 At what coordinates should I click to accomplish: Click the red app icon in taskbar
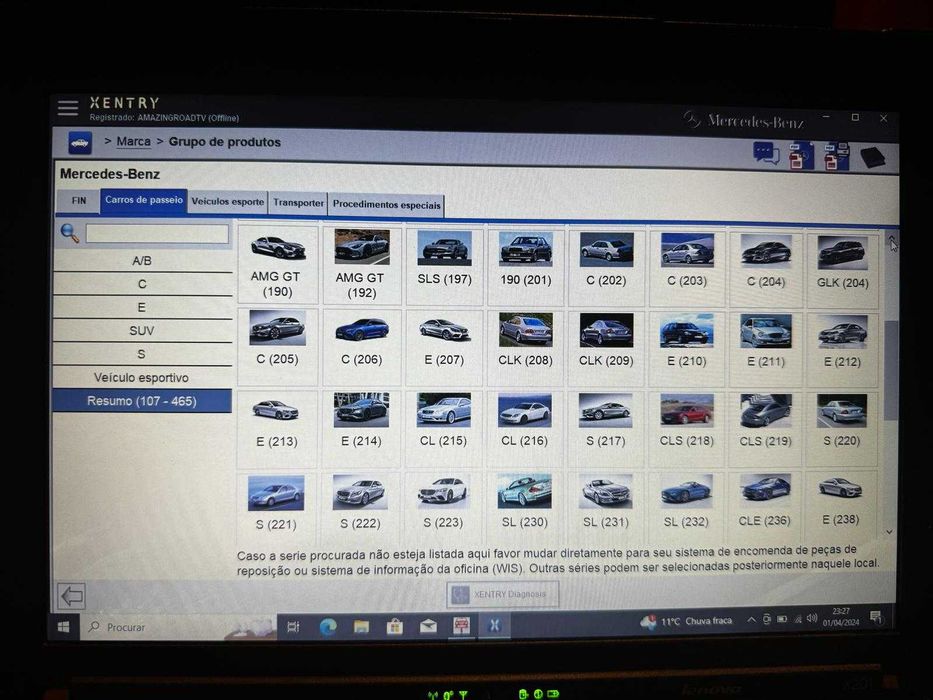[461, 626]
